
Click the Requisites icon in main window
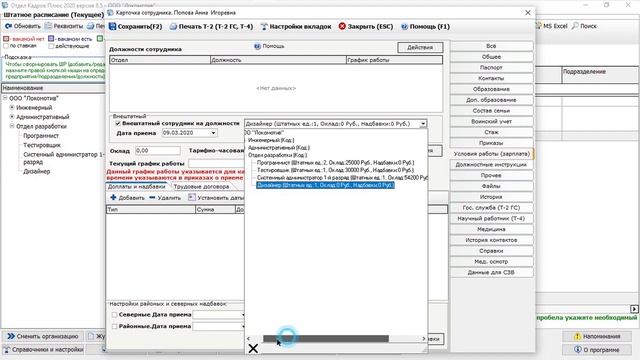[48, 26]
